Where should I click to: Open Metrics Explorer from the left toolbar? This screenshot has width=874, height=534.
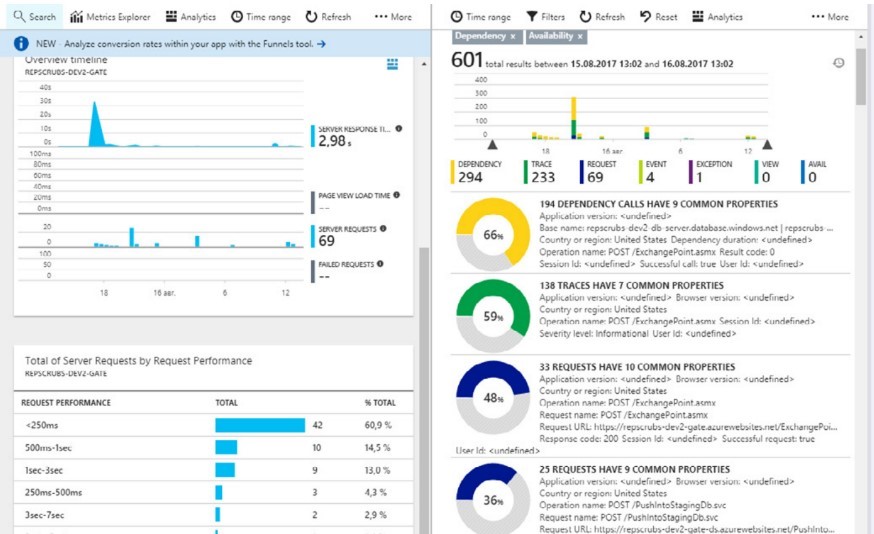(x=110, y=17)
